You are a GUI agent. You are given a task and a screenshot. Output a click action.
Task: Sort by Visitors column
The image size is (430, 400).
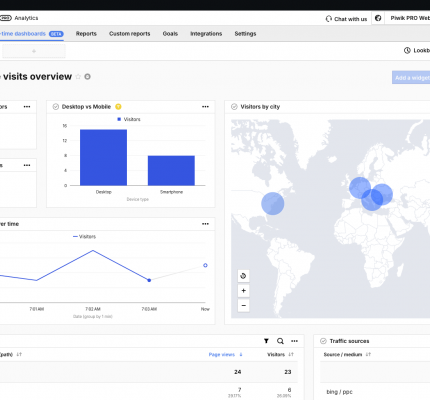coord(280,355)
